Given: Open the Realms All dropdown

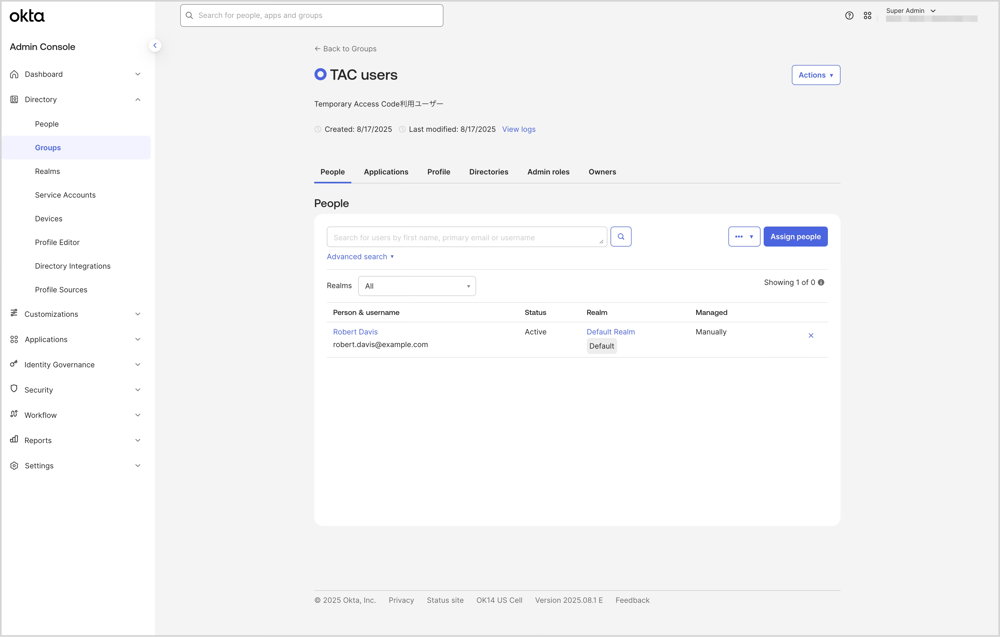Looking at the screenshot, I should [x=416, y=286].
